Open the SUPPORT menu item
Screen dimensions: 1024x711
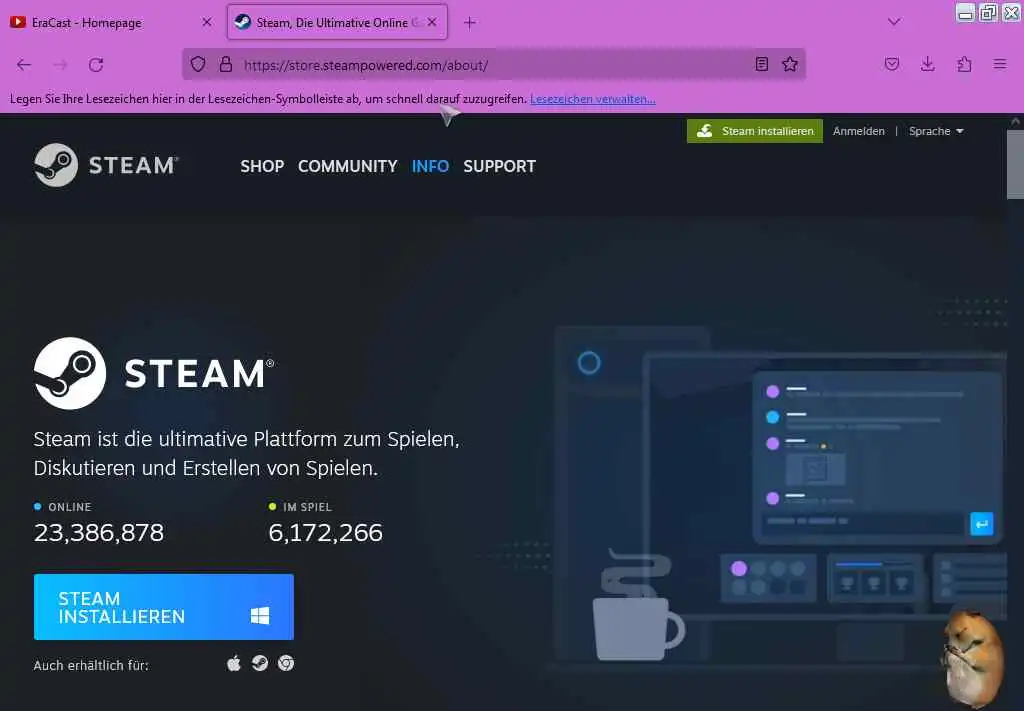tap(500, 166)
